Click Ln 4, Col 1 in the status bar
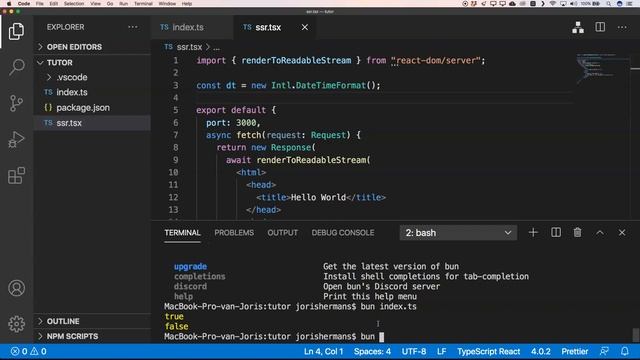640x360 pixels. point(323,351)
